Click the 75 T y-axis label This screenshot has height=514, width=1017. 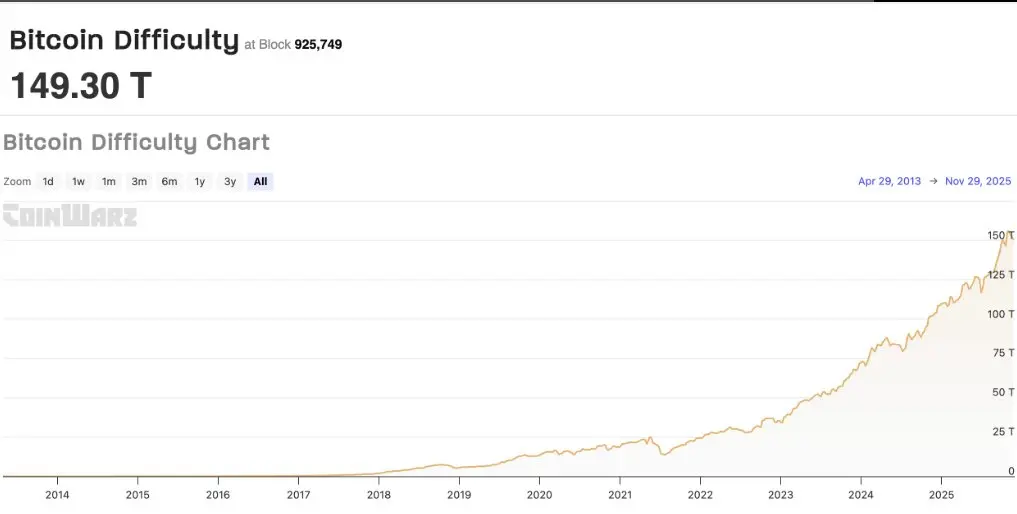[x=1004, y=353]
